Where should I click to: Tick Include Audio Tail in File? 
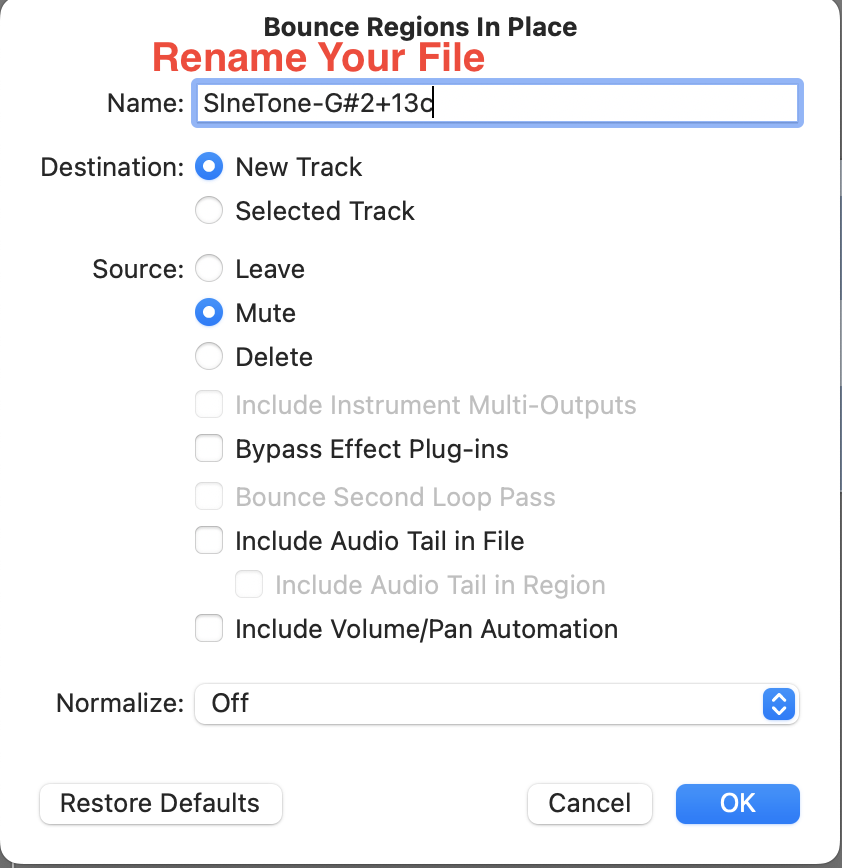209,541
